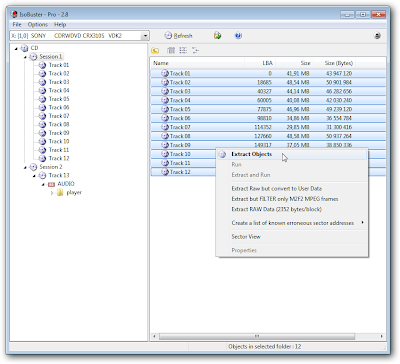
Task: Click the Track 11 icon in the file list
Action: (x=165, y=163)
